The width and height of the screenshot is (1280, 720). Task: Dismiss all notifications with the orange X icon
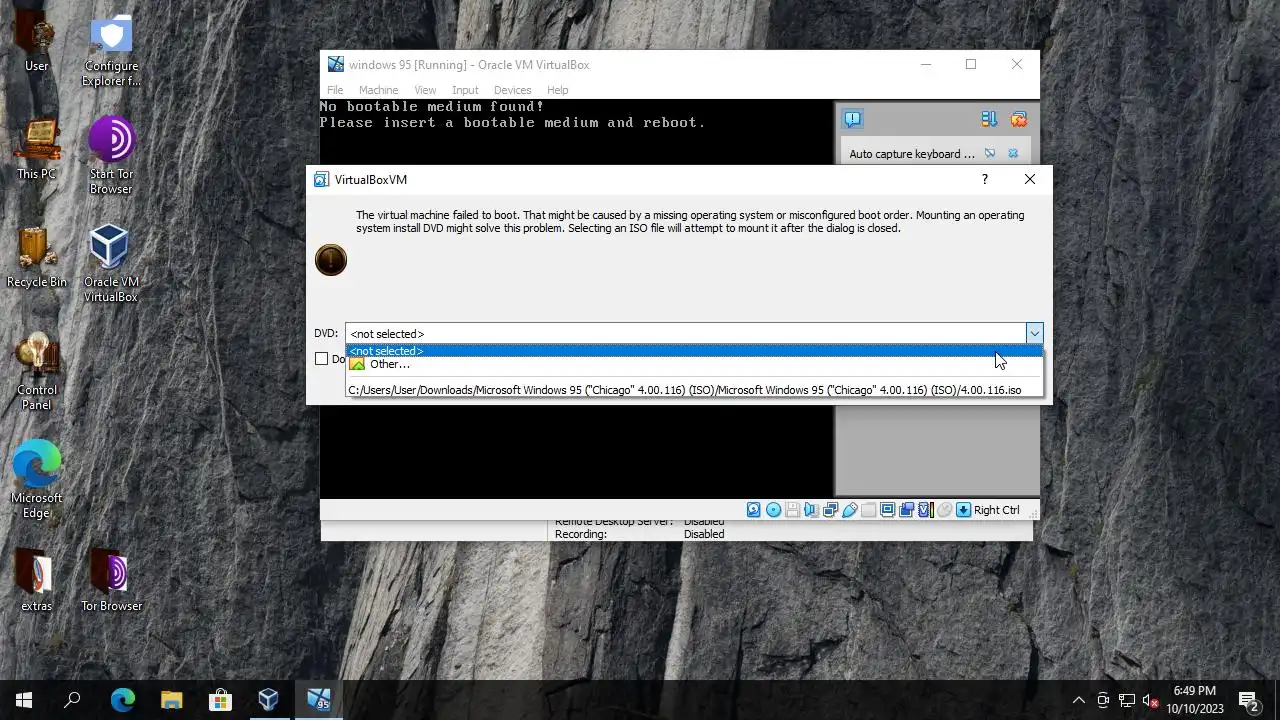pos(1019,119)
